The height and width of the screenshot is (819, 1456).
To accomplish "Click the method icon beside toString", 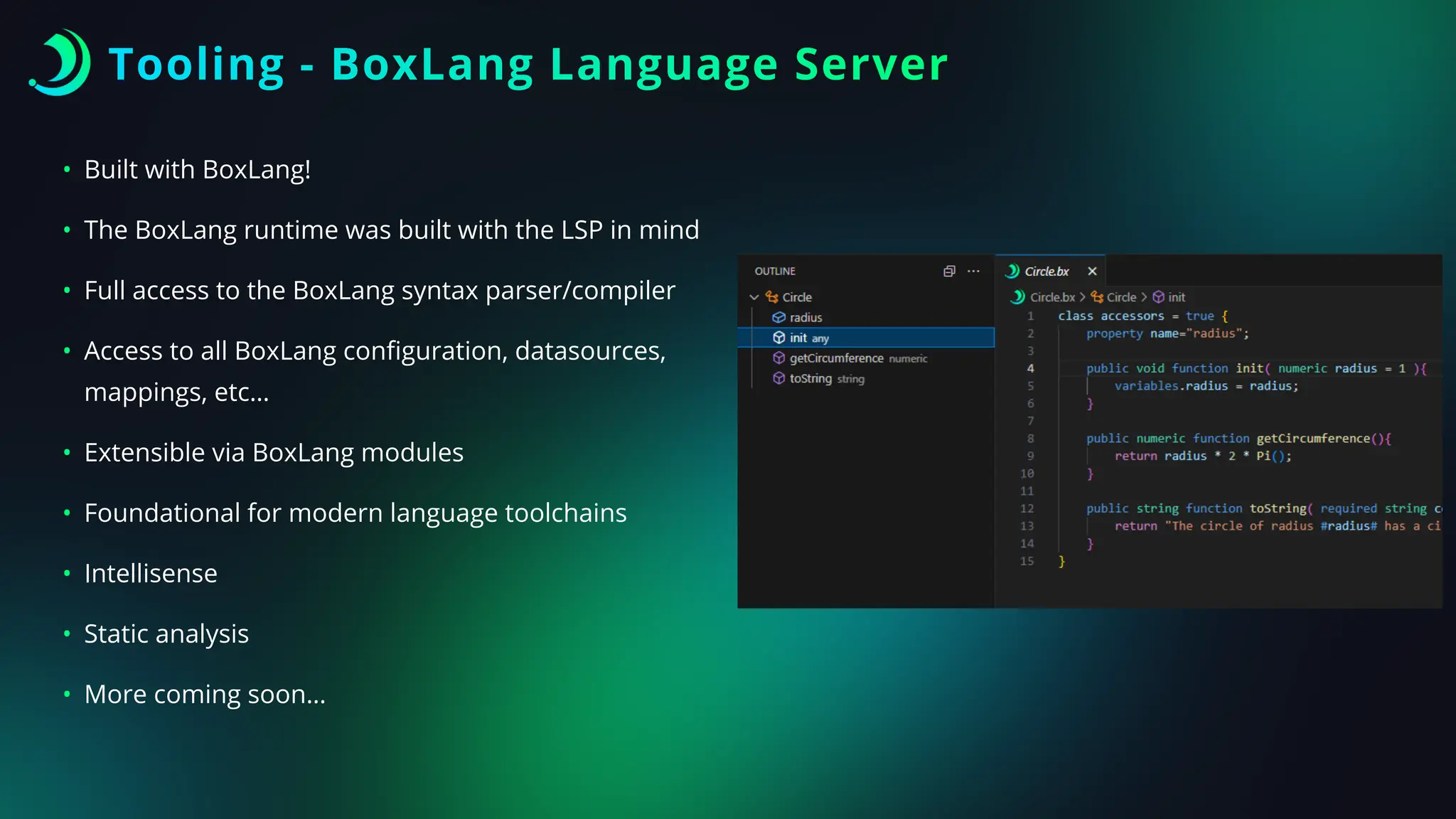I will point(779,378).
